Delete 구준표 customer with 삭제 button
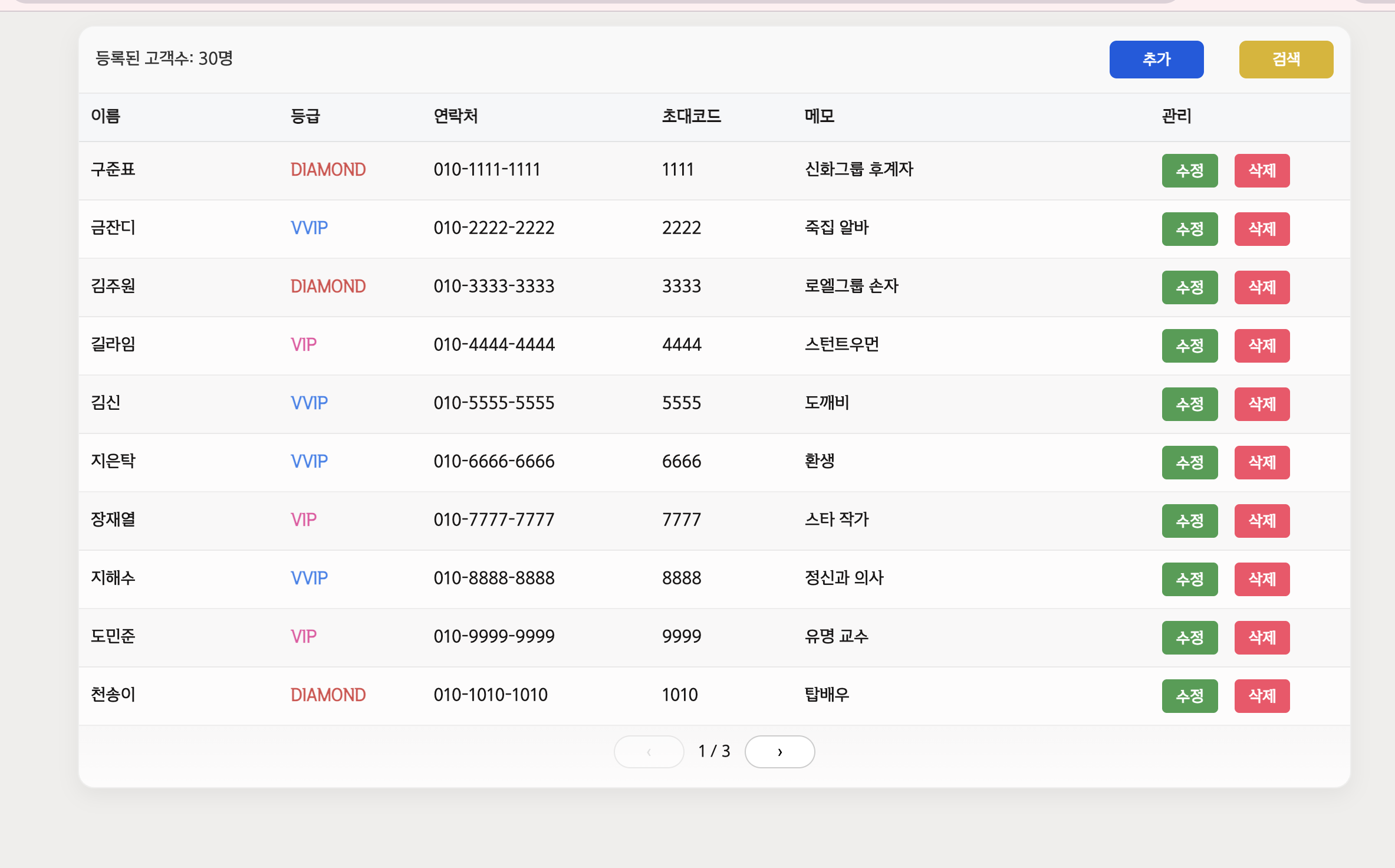This screenshot has width=1395, height=868. tap(1262, 170)
